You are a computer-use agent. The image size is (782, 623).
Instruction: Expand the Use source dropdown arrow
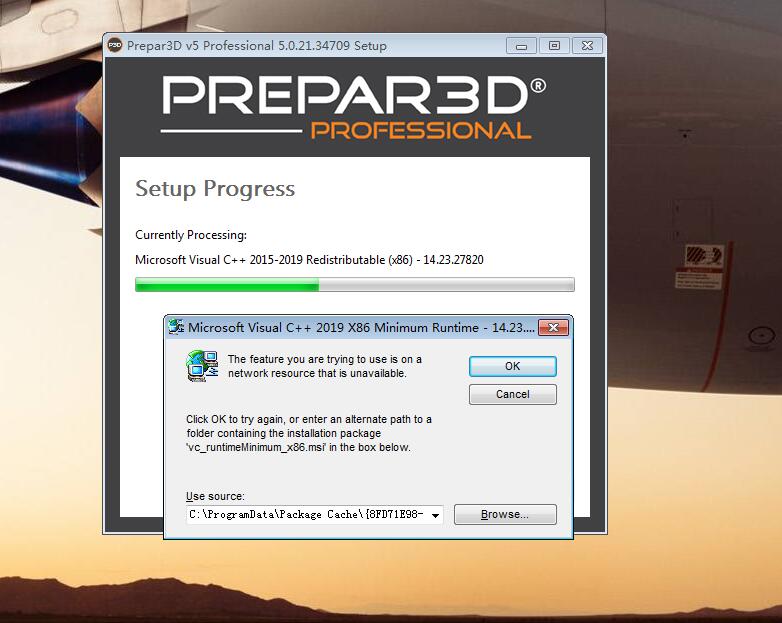click(x=435, y=515)
